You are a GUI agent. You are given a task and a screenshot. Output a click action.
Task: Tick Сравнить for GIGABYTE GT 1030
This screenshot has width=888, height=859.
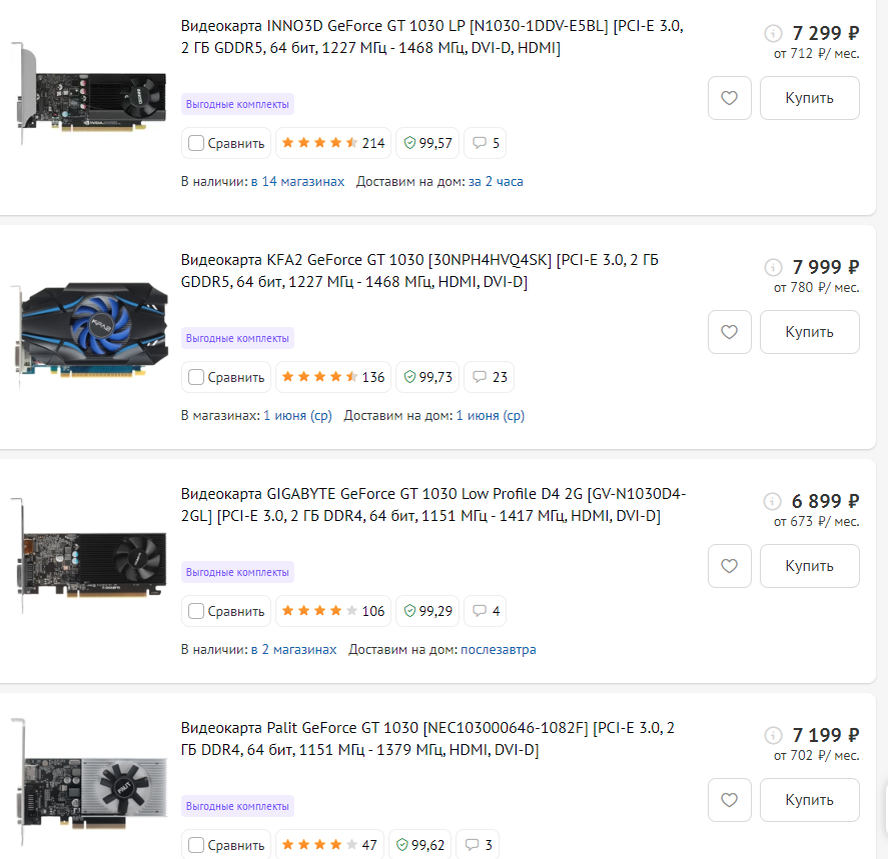click(196, 611)
